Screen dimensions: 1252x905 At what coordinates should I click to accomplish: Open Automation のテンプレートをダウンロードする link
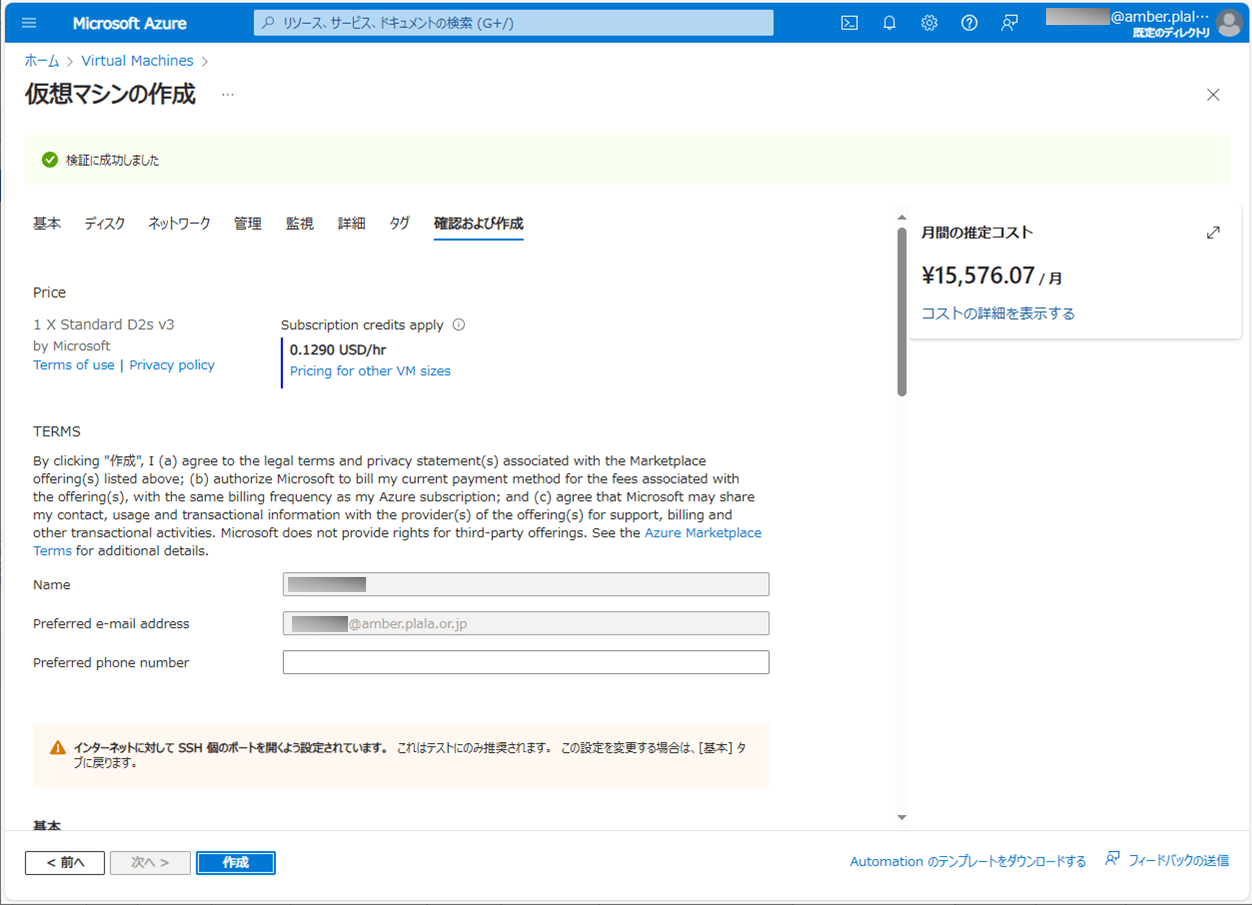coord(968,861)
